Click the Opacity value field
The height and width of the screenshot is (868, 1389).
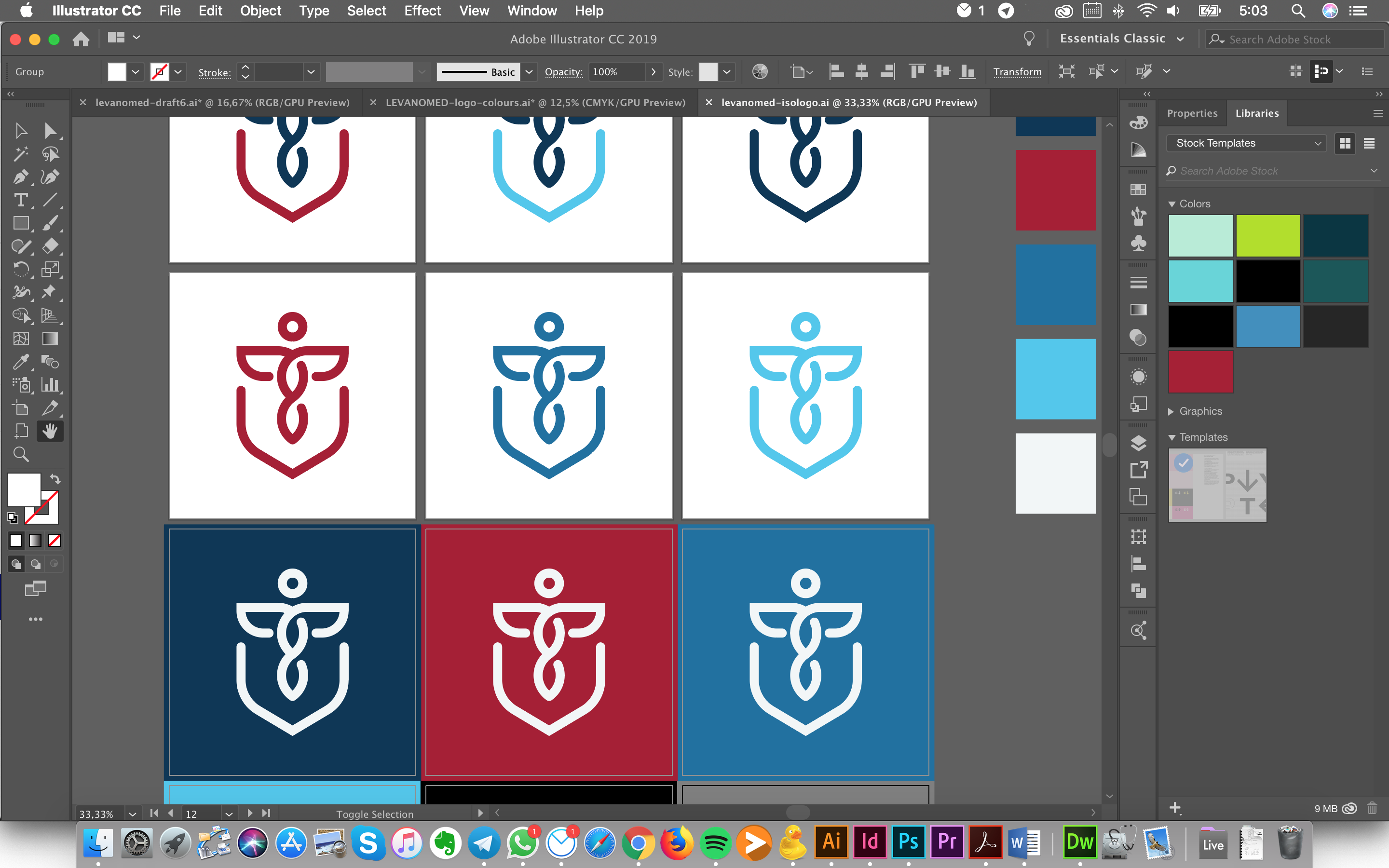[x=616, y=72]
